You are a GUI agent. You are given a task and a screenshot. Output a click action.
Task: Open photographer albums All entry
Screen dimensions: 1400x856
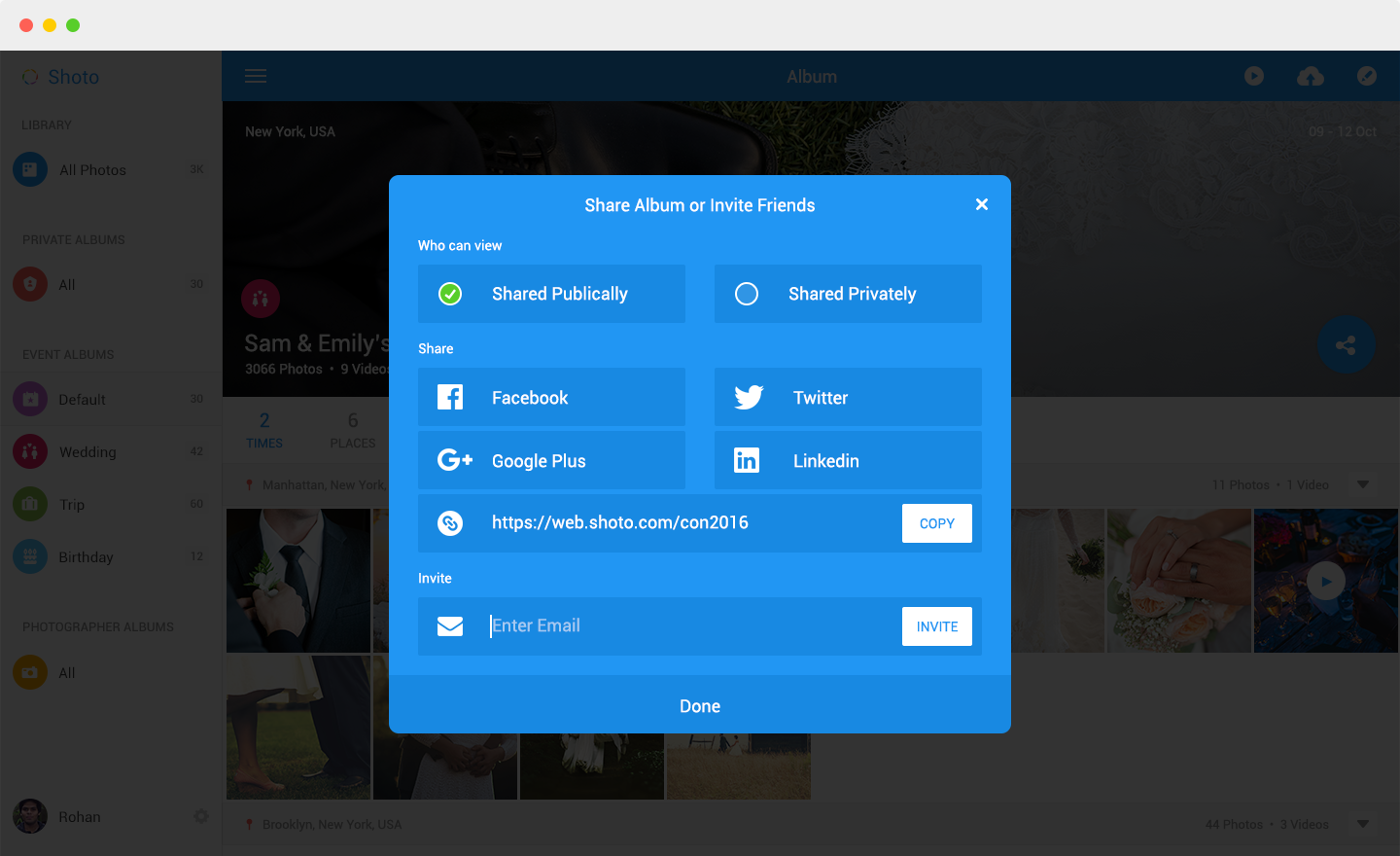pos(111,673)
